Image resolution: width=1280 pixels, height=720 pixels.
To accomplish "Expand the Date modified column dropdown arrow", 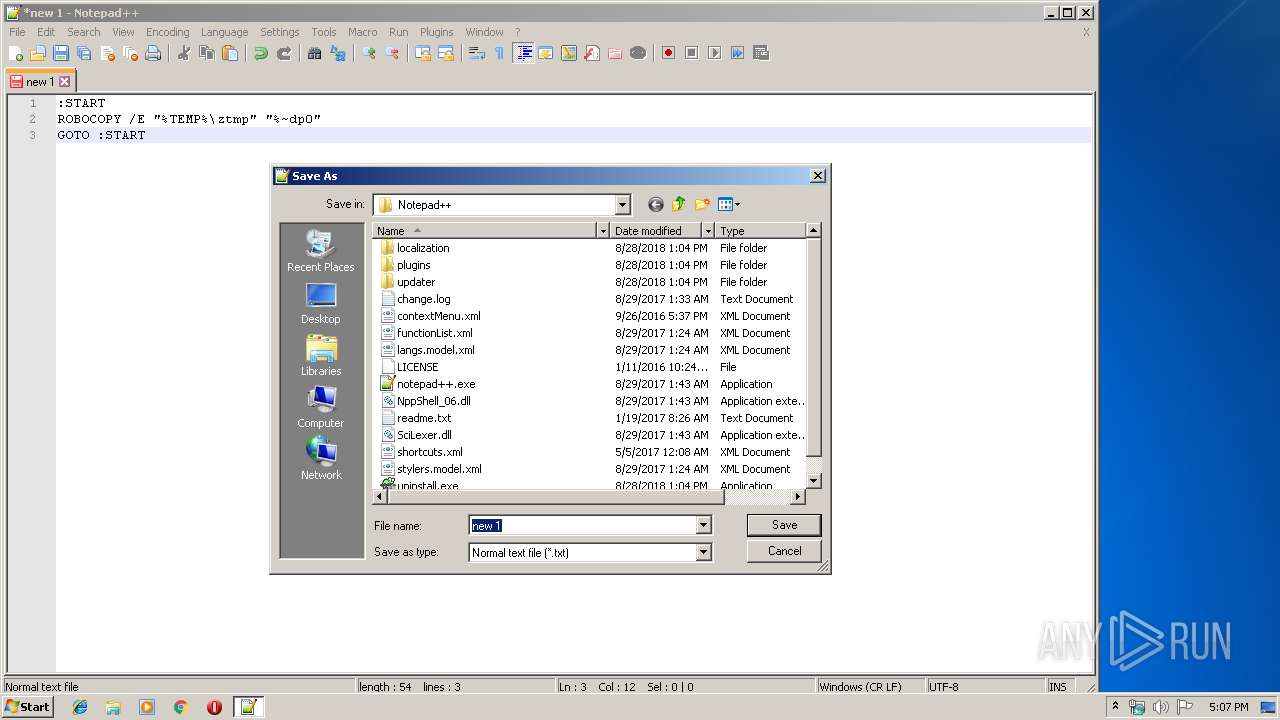I will coord(708,231).
